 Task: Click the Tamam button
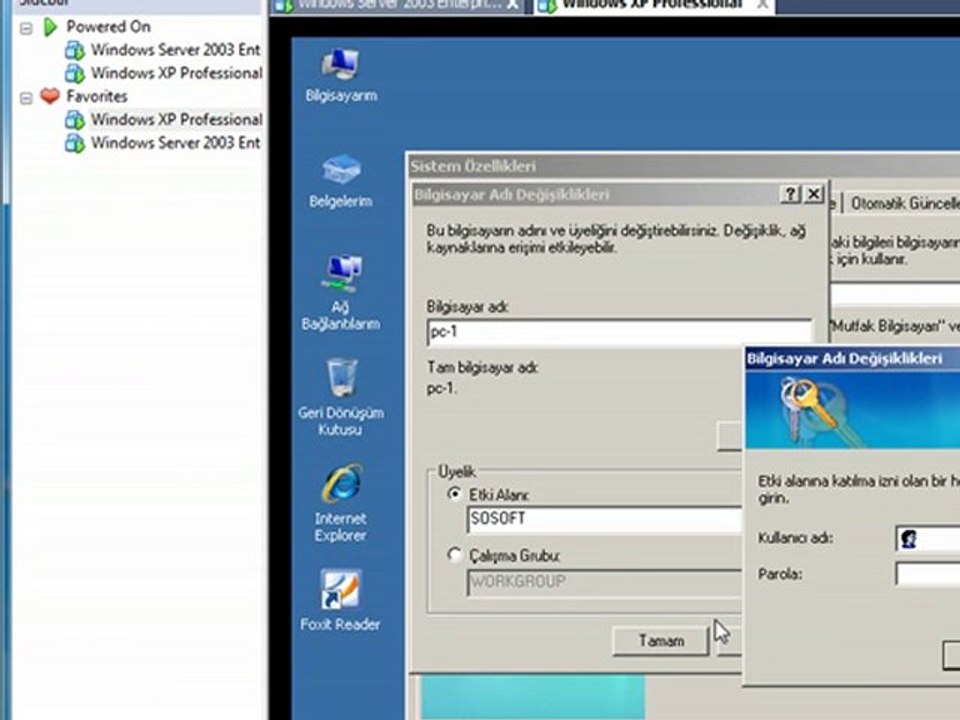tap(661, 640)
